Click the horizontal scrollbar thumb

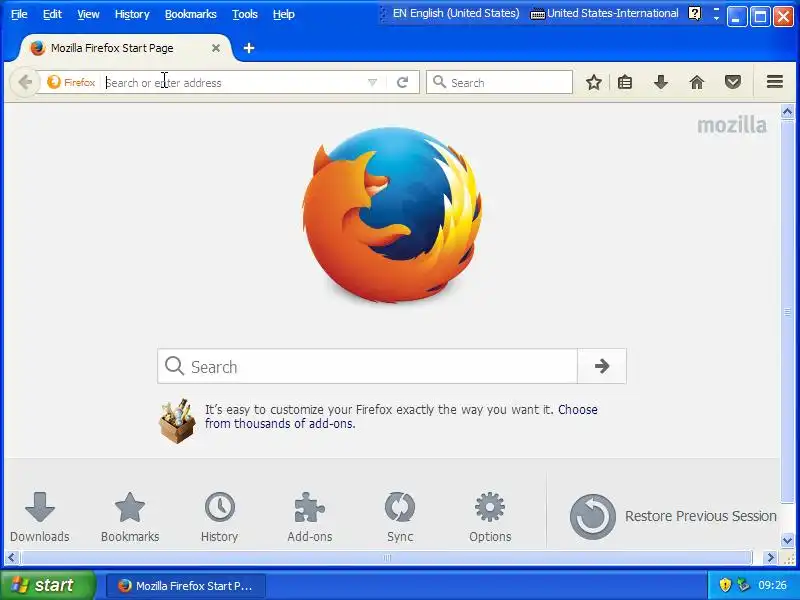387,557
